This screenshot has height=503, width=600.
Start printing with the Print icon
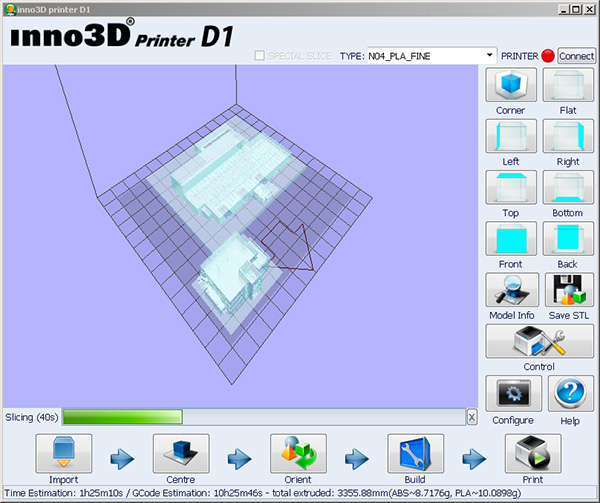click(533, 453)
